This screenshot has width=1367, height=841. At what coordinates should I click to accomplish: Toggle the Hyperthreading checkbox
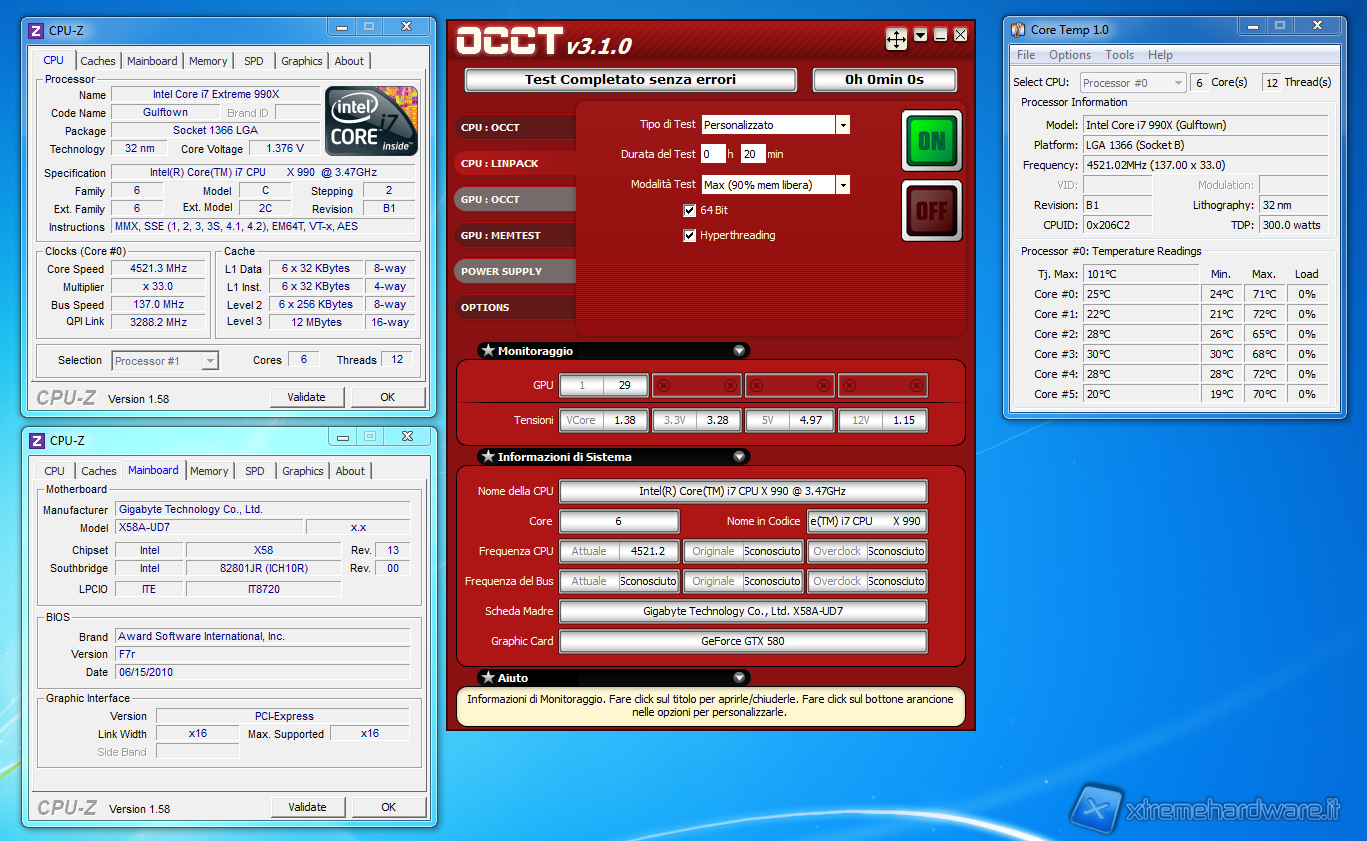[x=689, y=236]
